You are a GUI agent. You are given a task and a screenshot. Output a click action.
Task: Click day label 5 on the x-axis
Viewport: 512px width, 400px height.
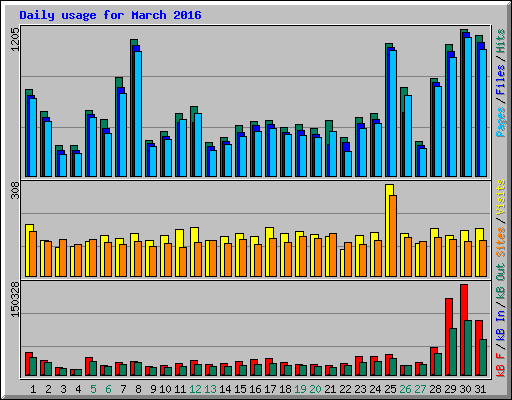93,389
